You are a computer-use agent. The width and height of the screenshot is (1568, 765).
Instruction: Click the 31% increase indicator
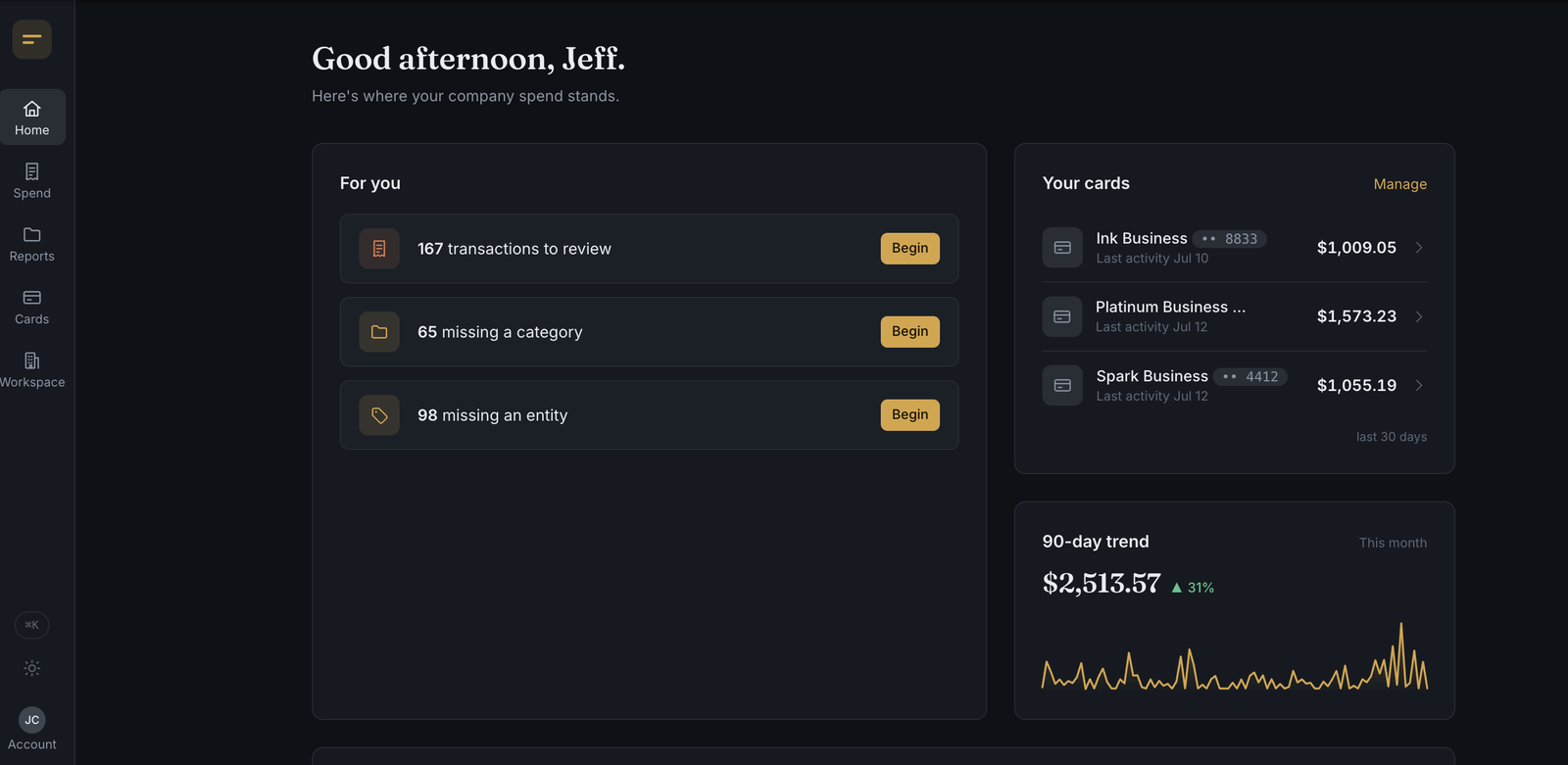click(x=1193, y=588)
